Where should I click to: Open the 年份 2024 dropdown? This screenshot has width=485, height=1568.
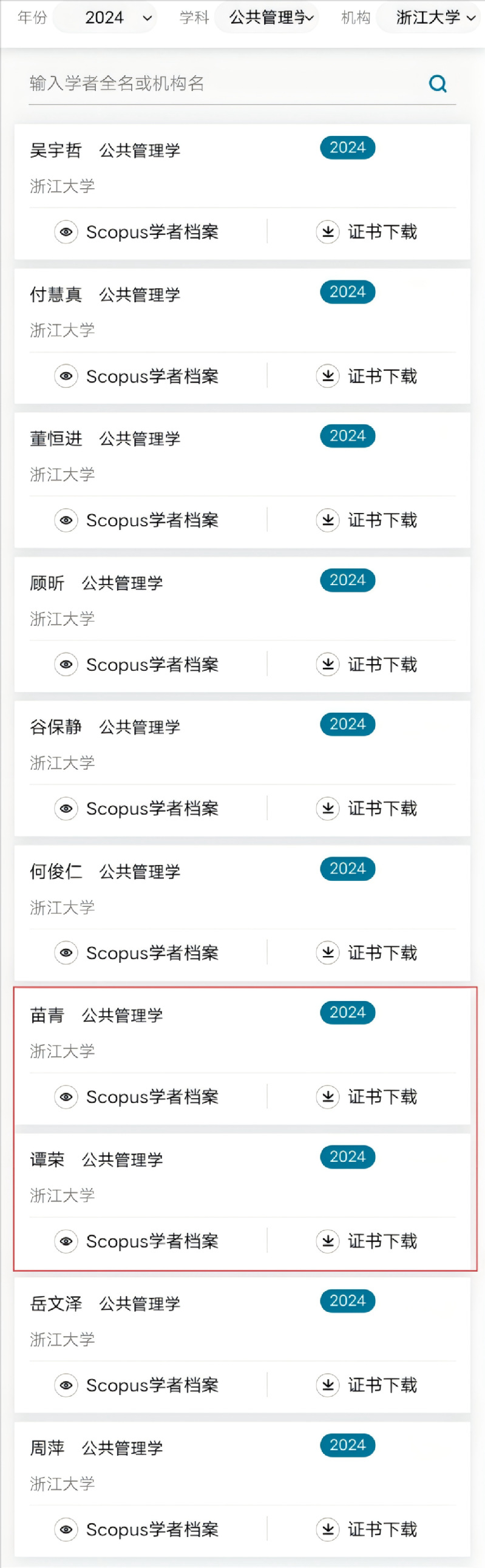point(104,18)
